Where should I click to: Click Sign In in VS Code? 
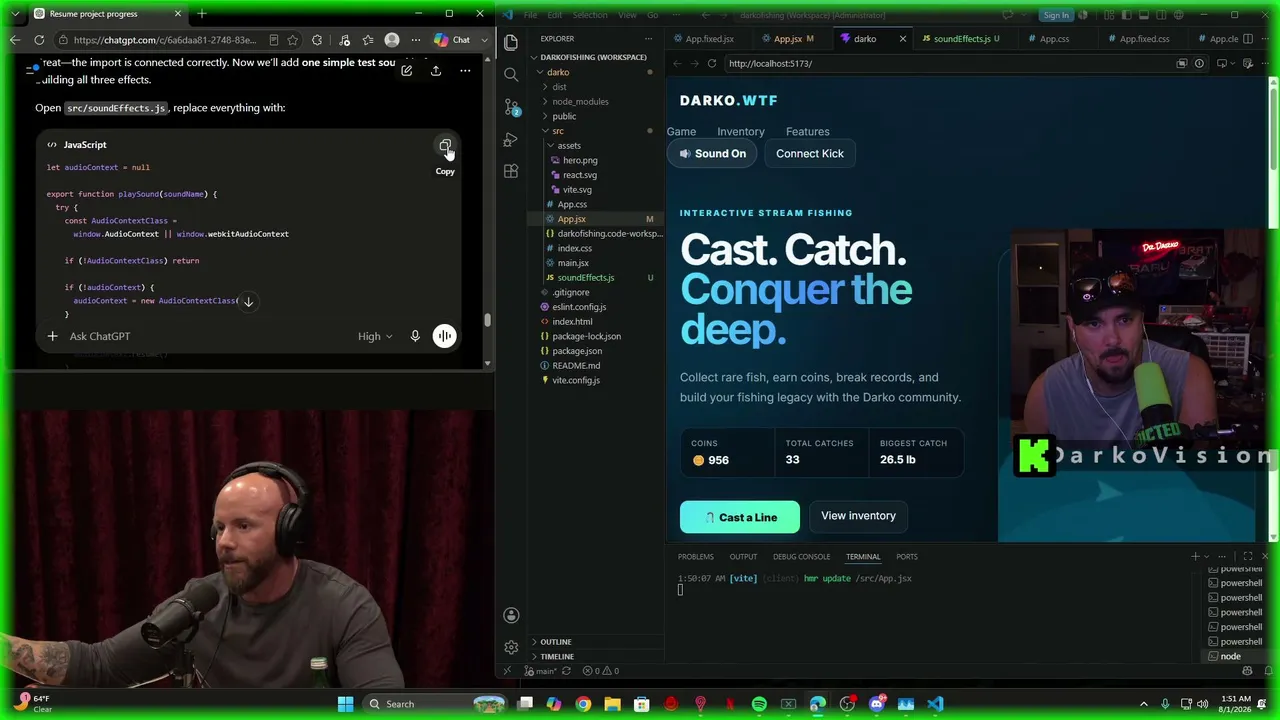tap(1056, 15)
